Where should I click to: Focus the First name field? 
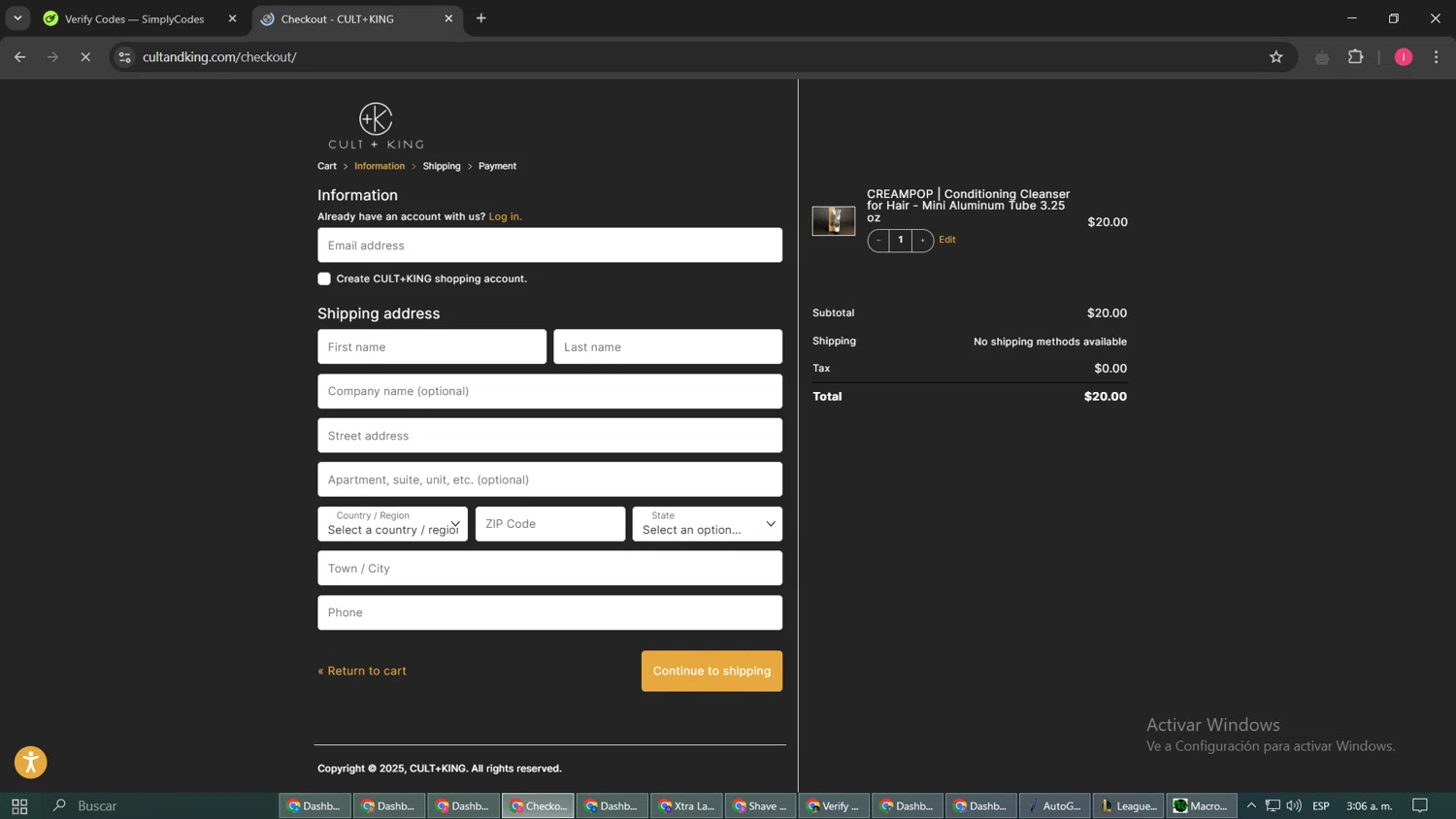tap(432, 346)
